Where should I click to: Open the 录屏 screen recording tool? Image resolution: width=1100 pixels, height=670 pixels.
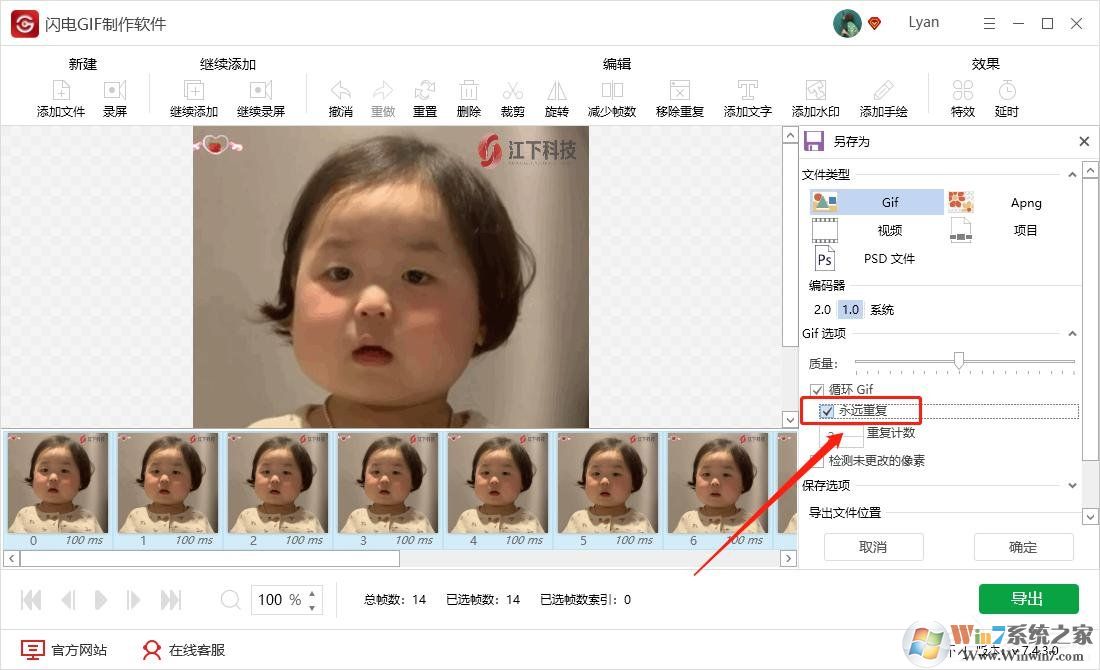point(115,96)
